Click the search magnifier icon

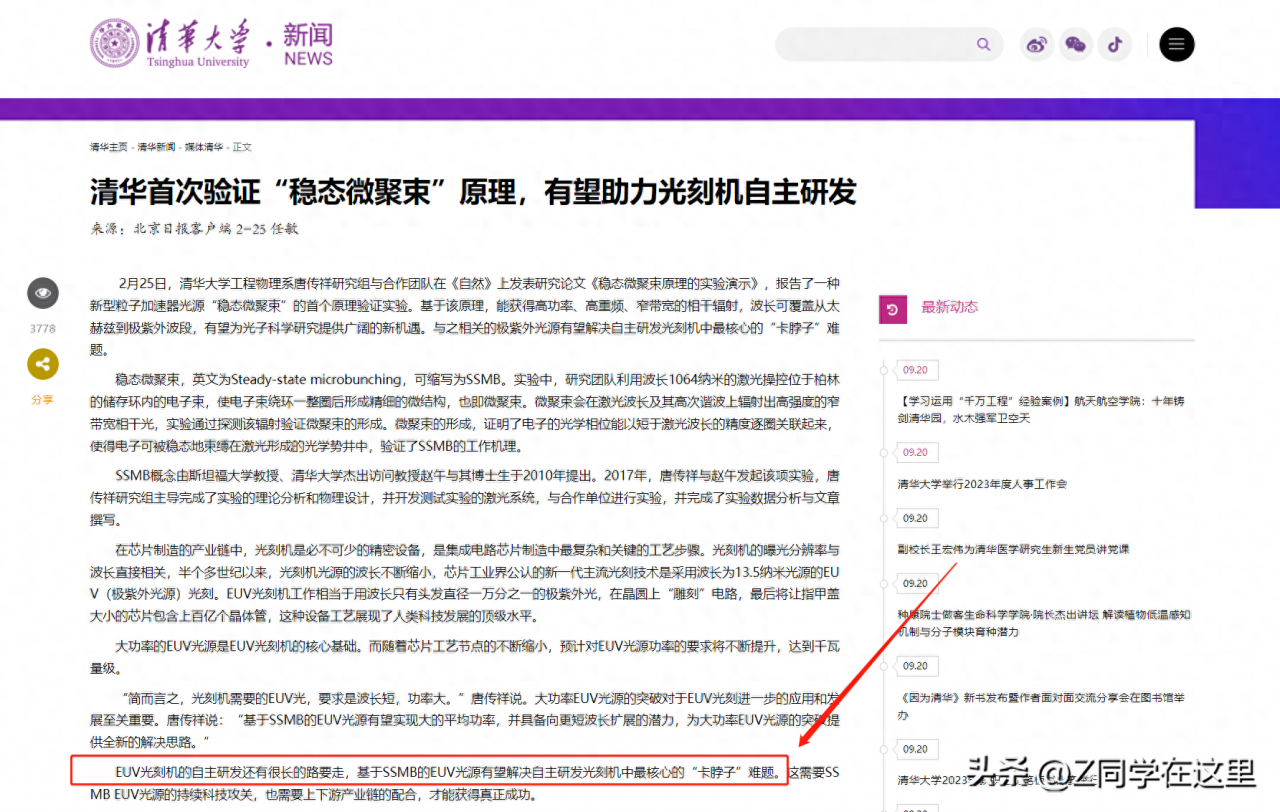pyautogui.click(x=983, y=44)
